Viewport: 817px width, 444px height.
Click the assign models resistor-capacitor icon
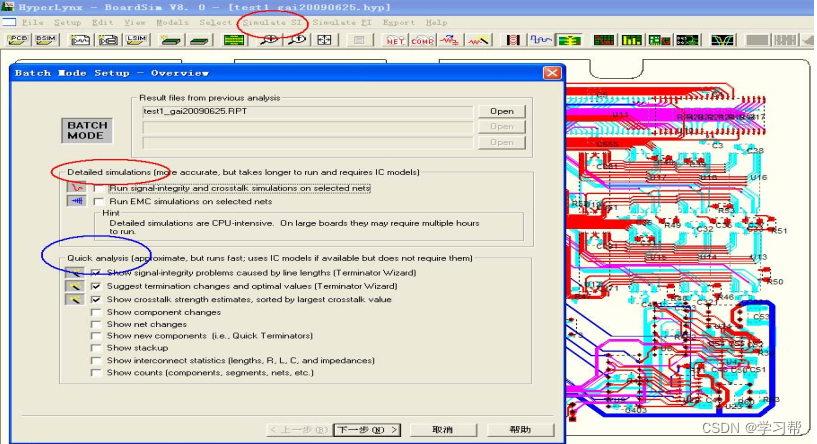tap(450, 40)
